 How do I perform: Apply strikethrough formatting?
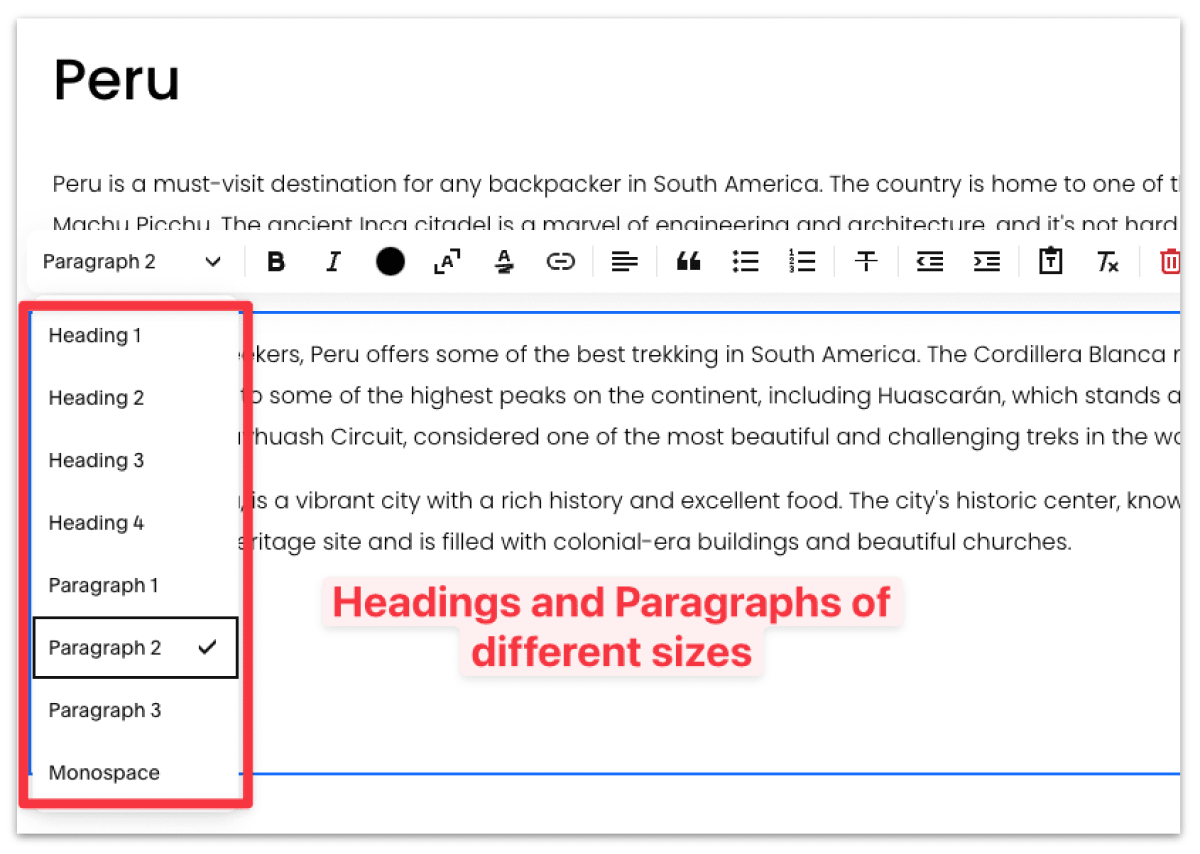coord(866,261)
